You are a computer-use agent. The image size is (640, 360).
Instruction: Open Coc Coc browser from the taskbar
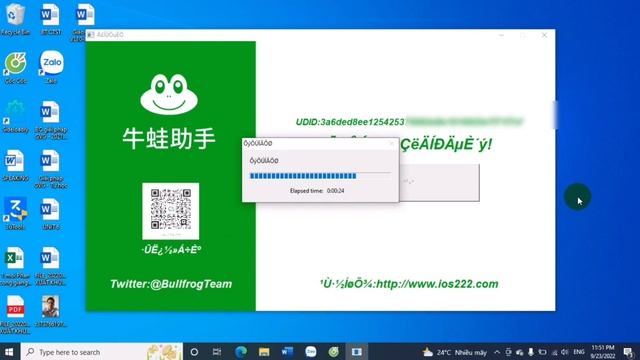[333, 352]
